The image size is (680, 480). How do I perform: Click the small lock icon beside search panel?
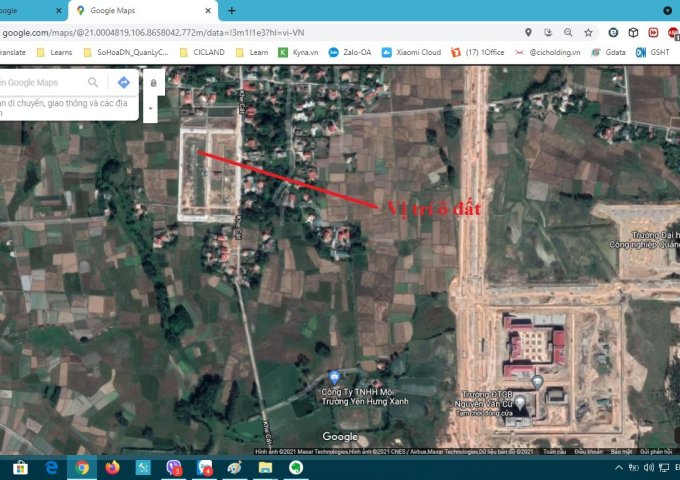click(x=152, y=82)
